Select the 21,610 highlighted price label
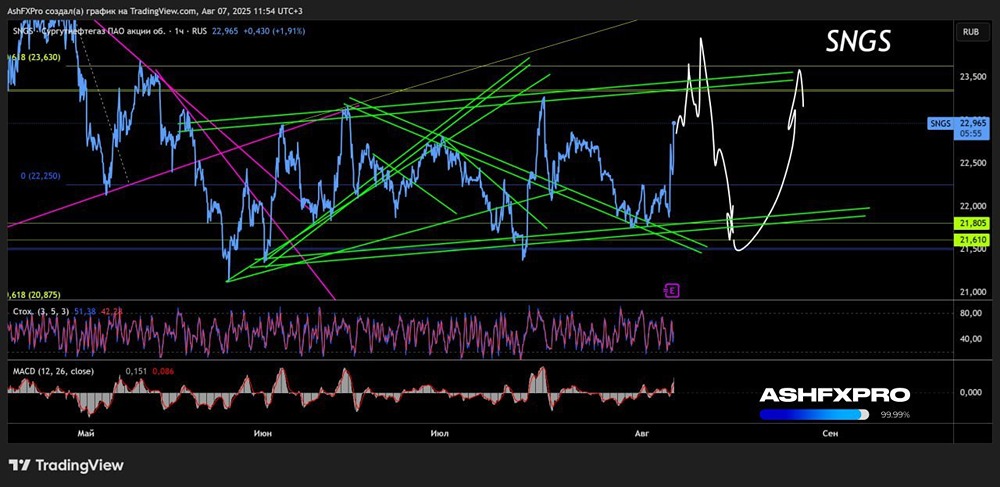The width and height of the screenshot is (1000, 487). coord(971,239)
